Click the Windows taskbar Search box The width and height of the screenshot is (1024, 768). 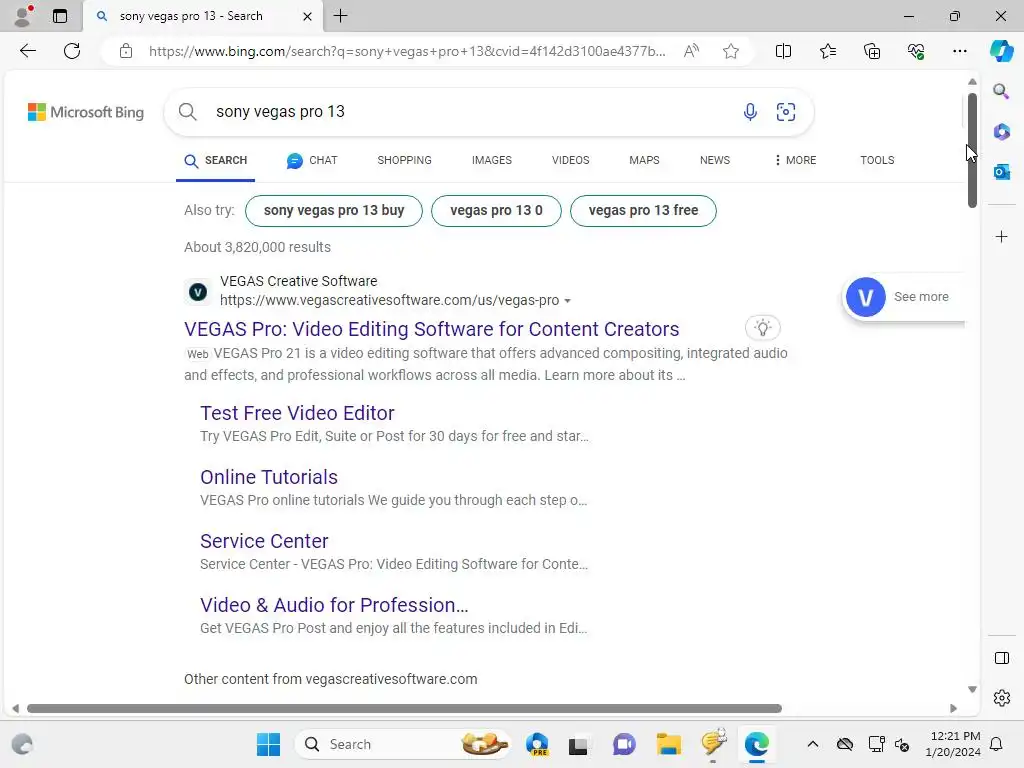[402, 744]
